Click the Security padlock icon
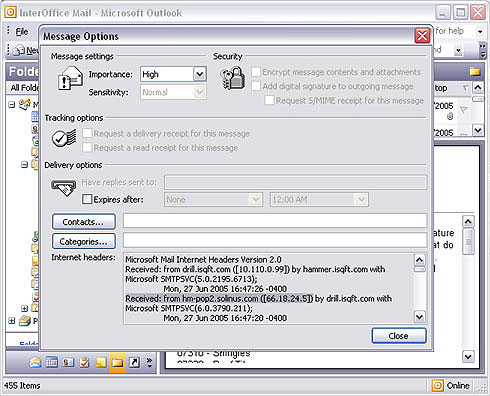The image size is (490, 396). pyautogui.click(x=232, y=78)
